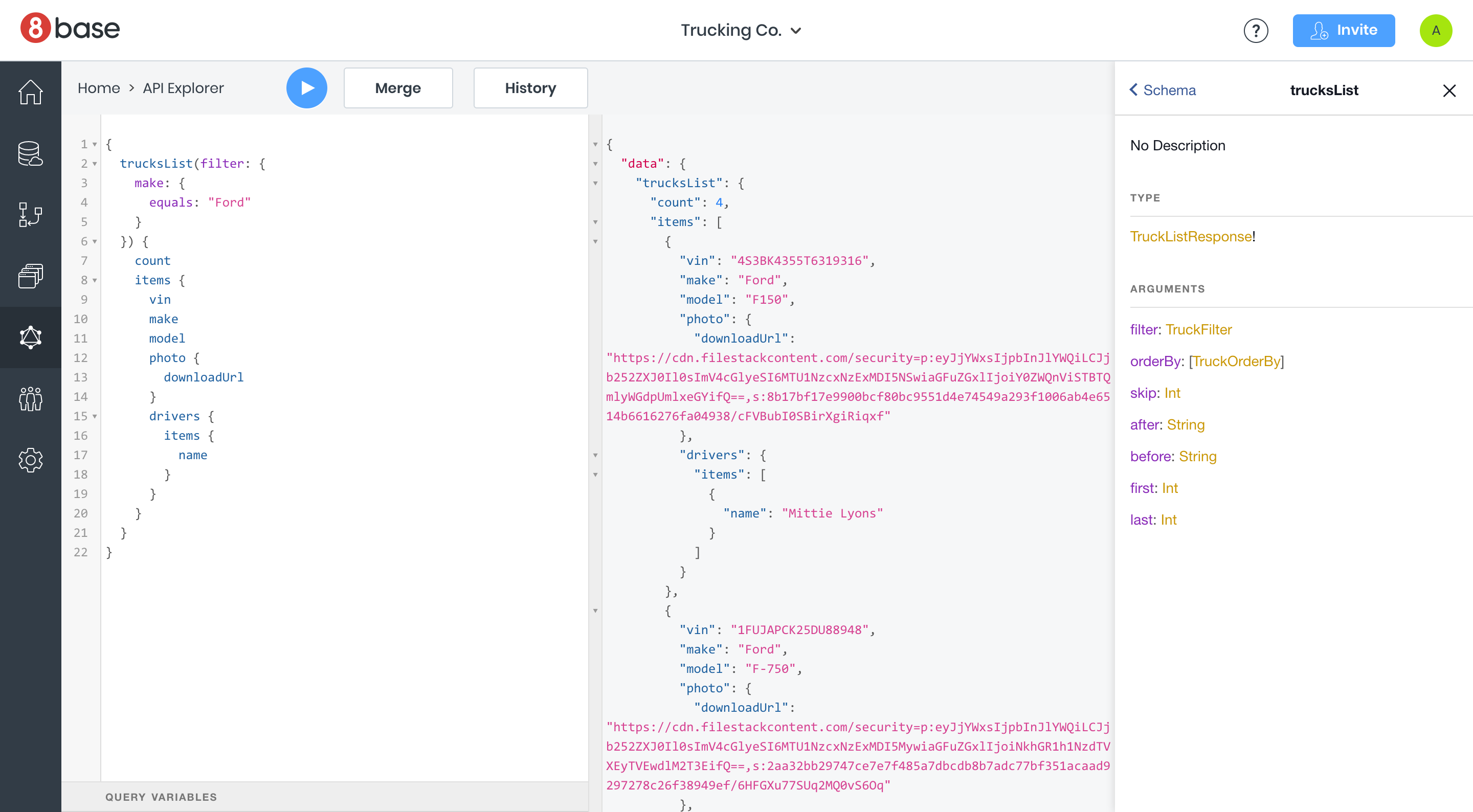Open the Data database sidebar icon
The image size is (1473, 812).
coord(30,153)
